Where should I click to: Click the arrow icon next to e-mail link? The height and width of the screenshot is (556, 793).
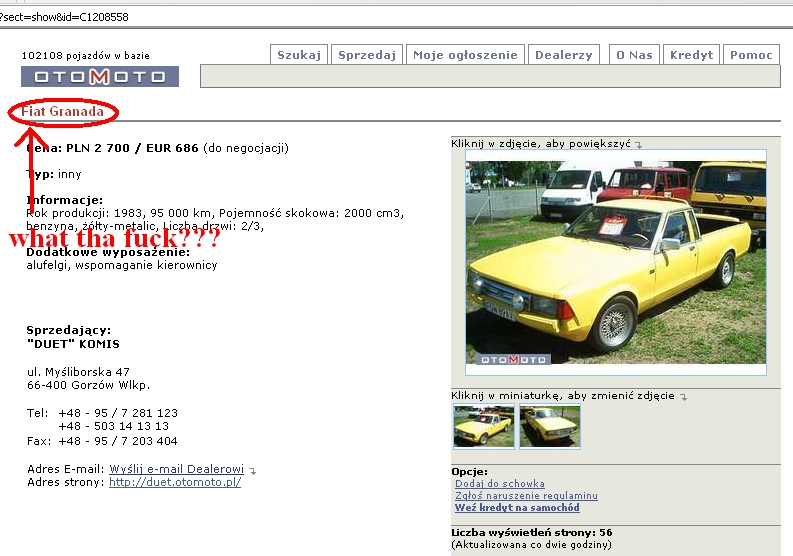click(x=252, y=471)
